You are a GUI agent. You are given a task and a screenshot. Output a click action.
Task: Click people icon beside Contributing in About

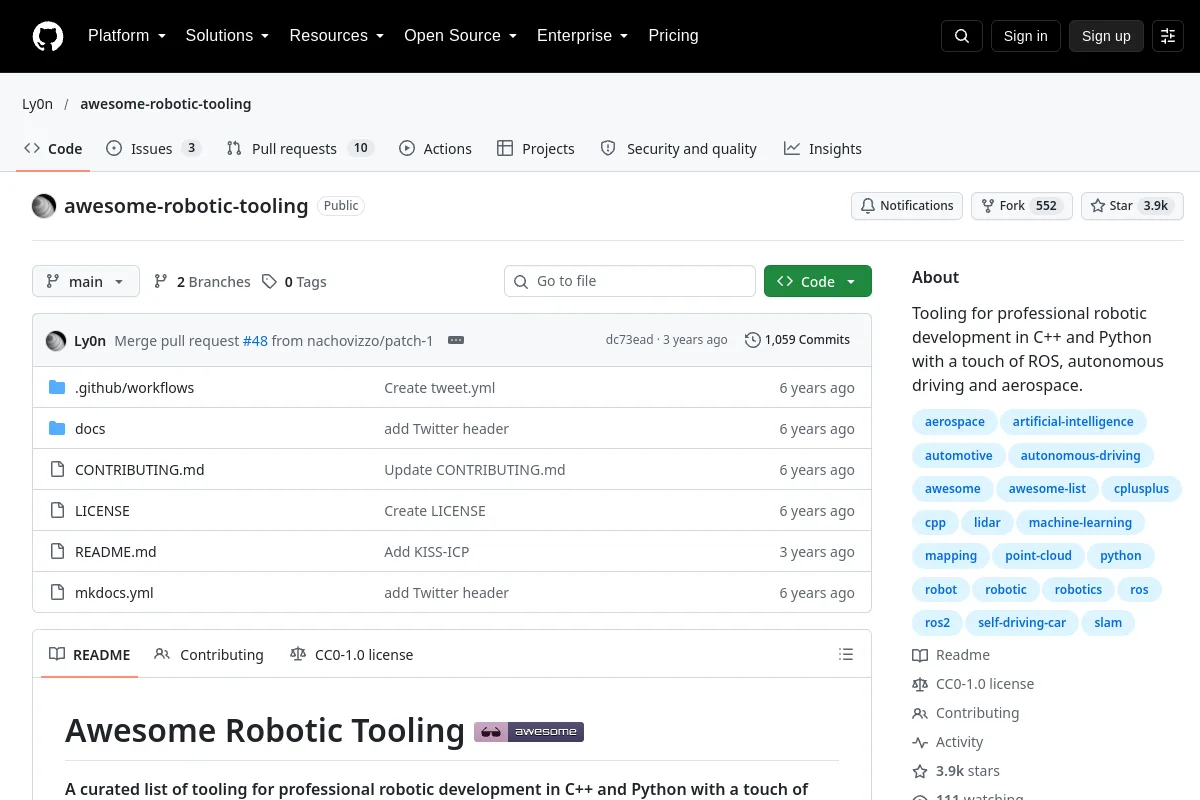click(920, 714)
